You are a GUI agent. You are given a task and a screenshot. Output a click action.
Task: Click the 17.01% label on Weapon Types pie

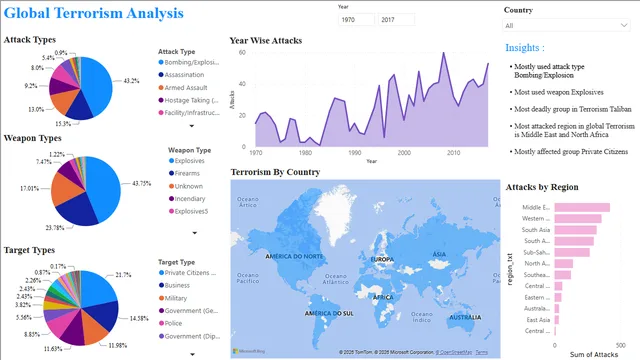pos(29,189)
